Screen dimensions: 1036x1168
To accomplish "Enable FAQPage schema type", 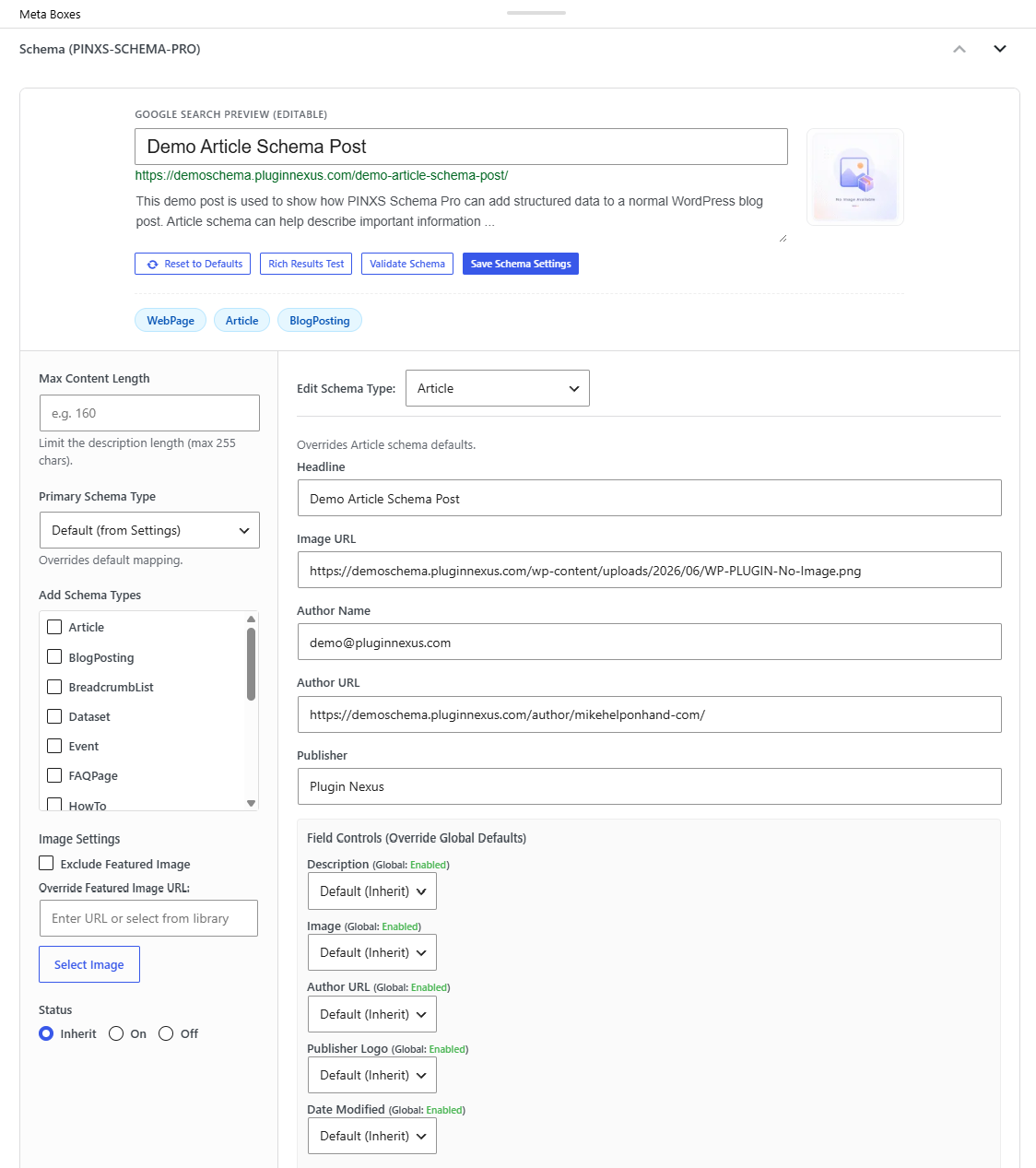I will 54,775.
